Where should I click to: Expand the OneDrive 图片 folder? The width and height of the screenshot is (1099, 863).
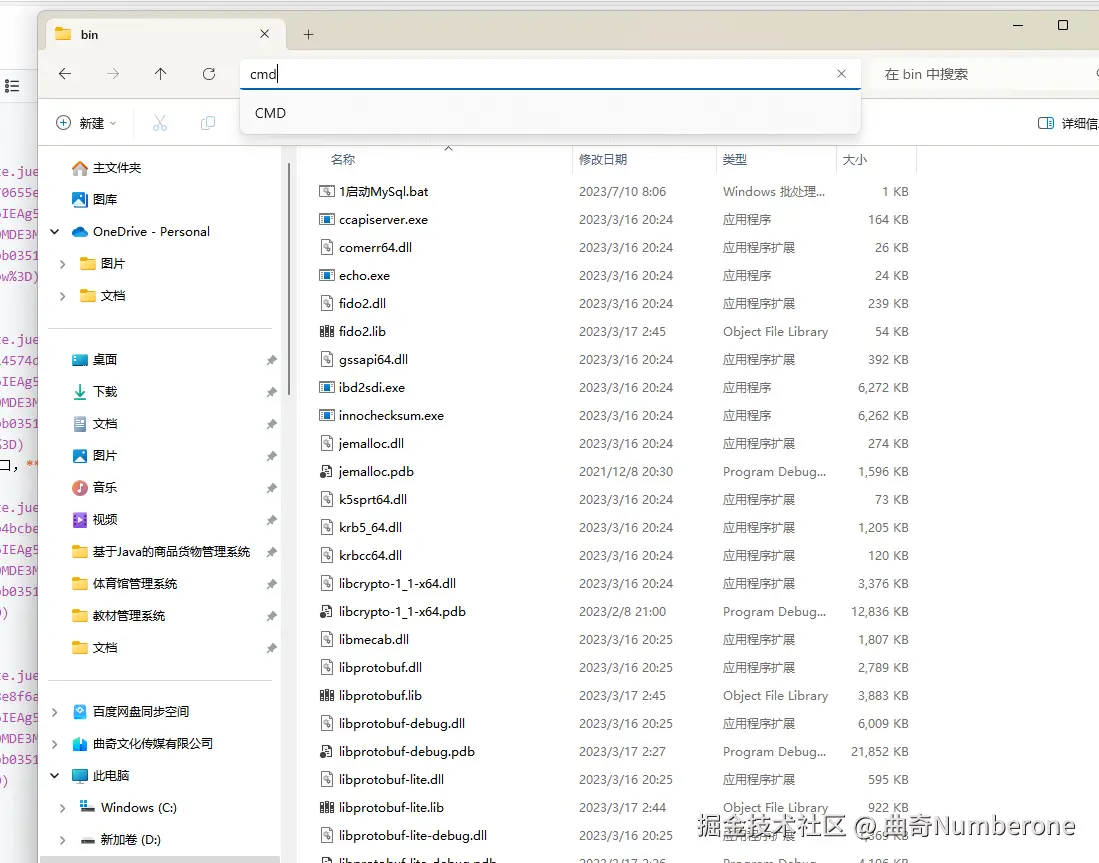click(62, 264)
